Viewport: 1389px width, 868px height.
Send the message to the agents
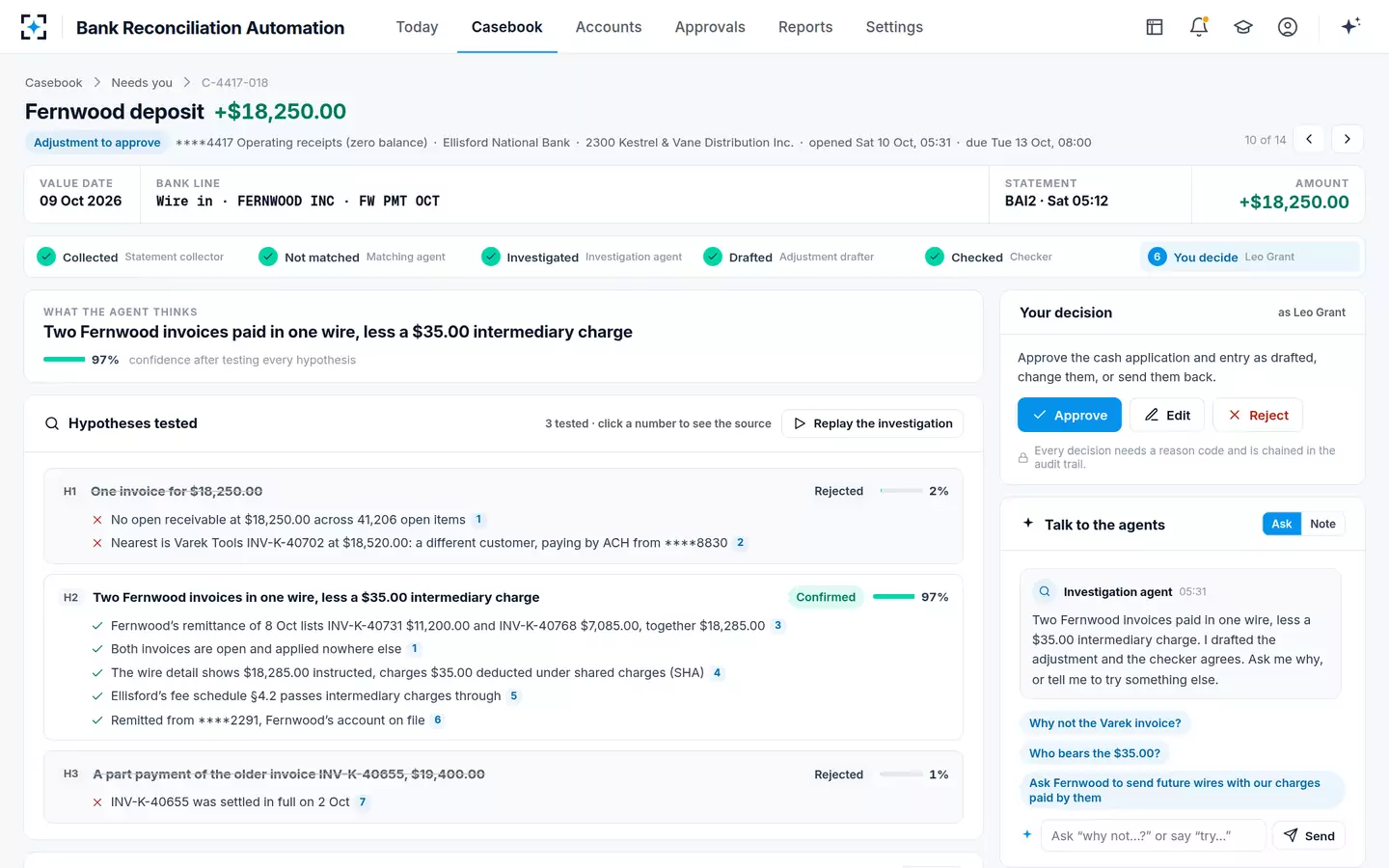tap(1309, 835)
